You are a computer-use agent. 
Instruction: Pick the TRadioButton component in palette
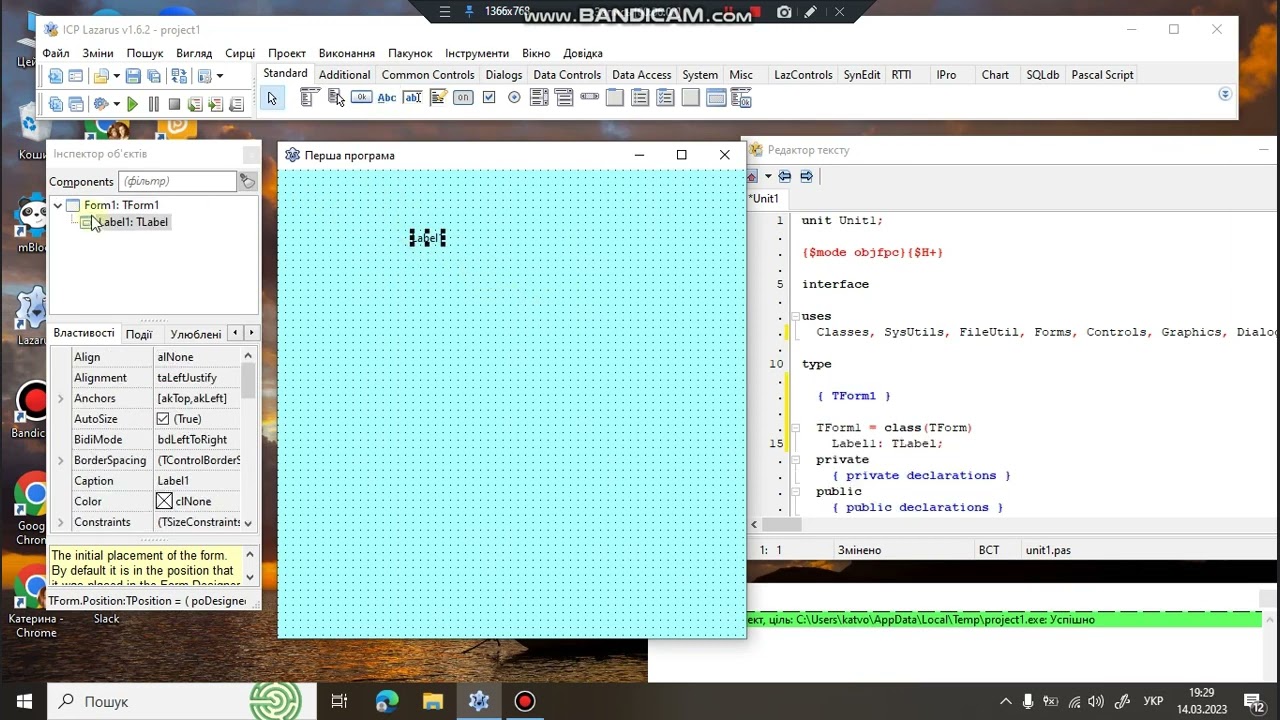(514, 97)
